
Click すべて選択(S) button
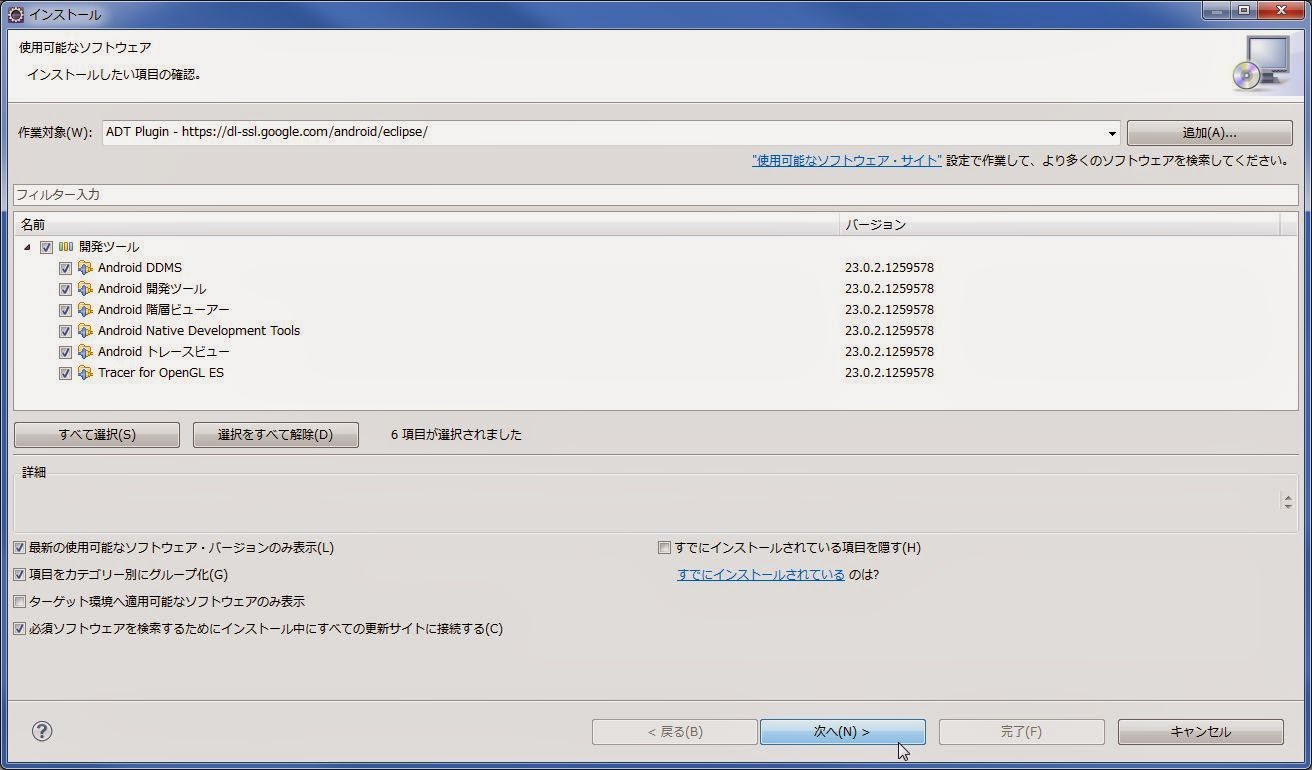(97, 435)
